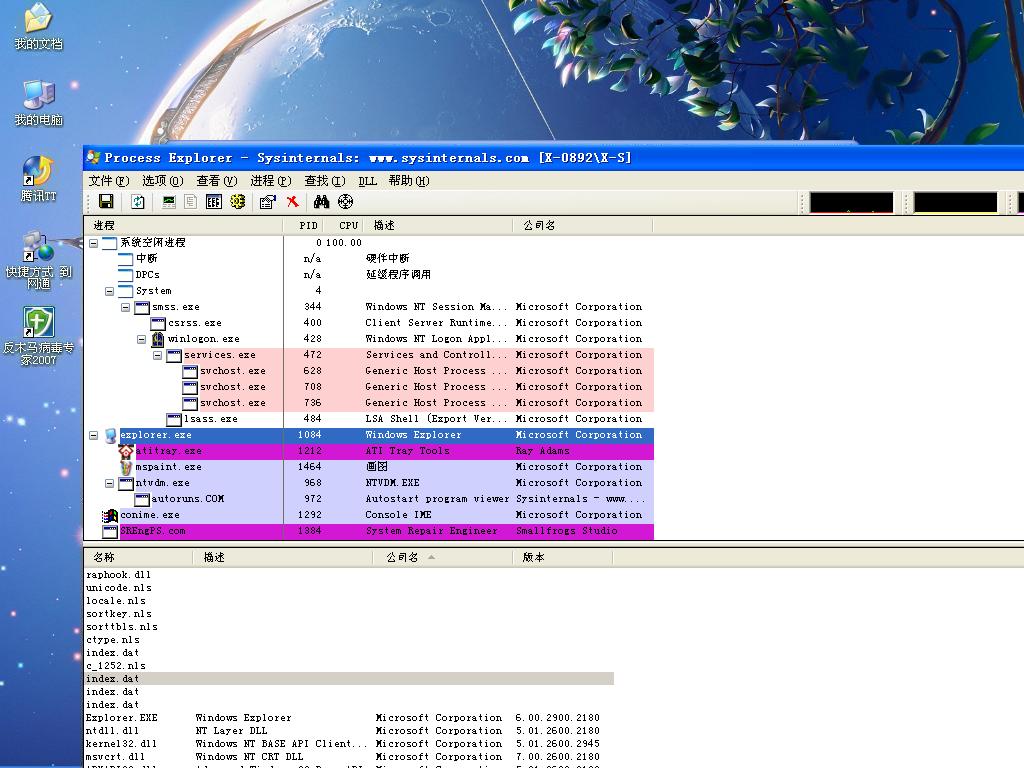This screenshot has width=1024, height=768.
Task: Collapse the services.exe tree node
Action: point(158,355)
